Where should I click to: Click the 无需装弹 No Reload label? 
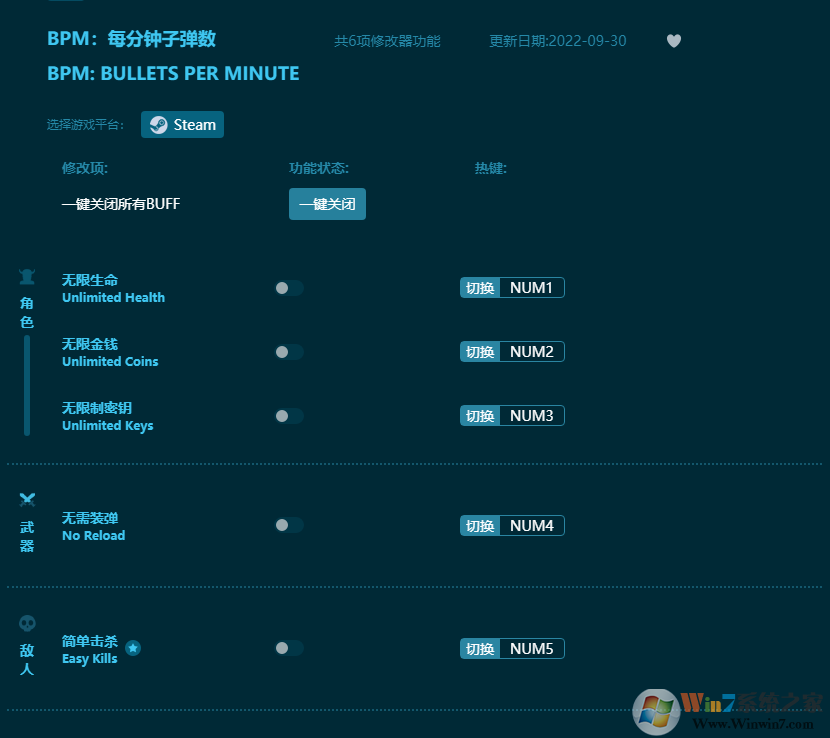(94, 526)
